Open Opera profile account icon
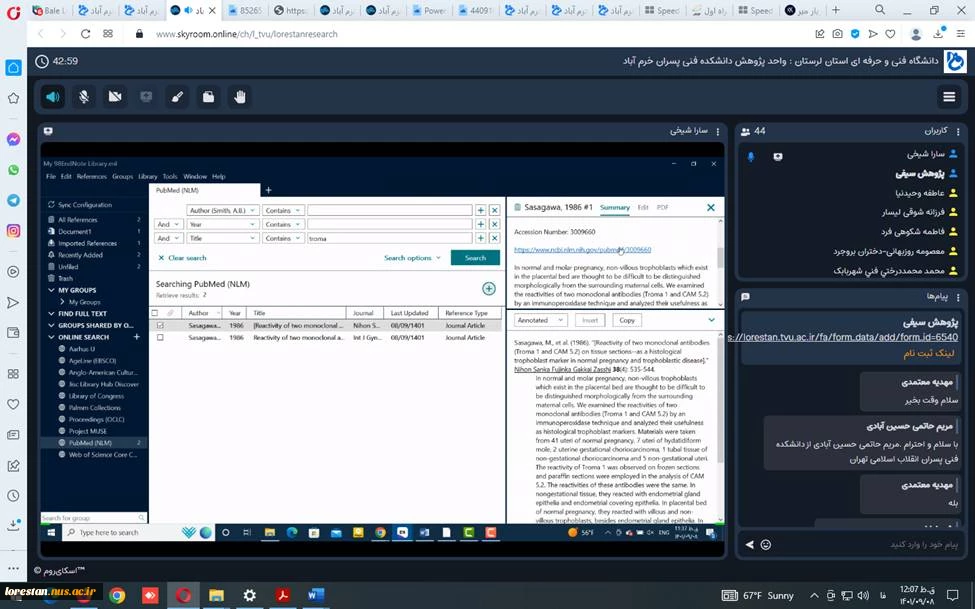Viewport: 975px width, 609px height. click(915, 34)
